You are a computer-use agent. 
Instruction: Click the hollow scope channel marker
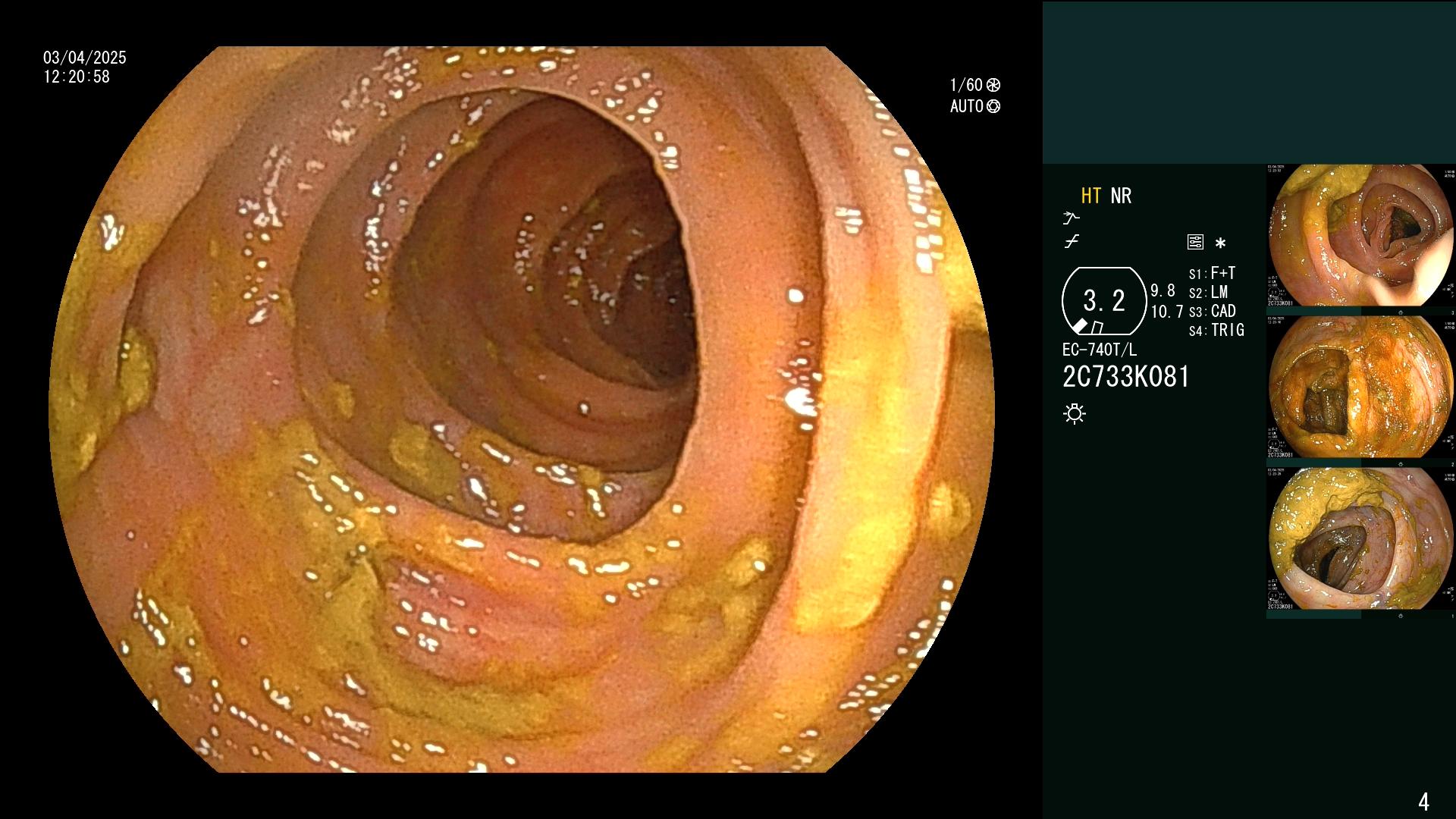[1097, 328]
